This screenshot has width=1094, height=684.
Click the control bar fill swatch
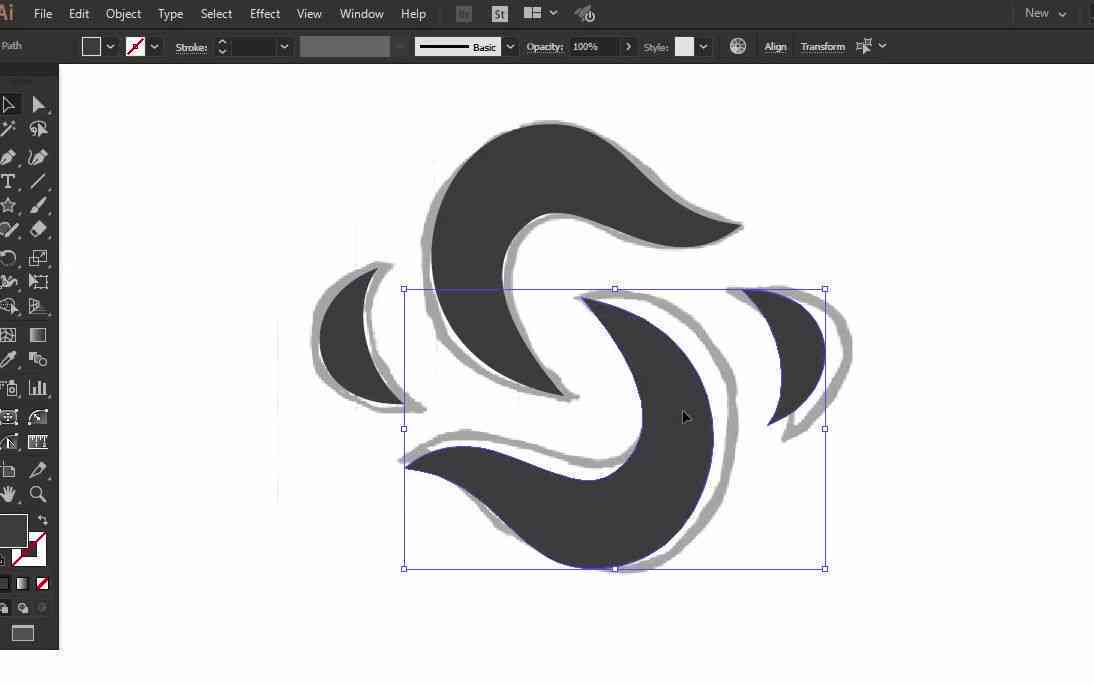(91, 47)
